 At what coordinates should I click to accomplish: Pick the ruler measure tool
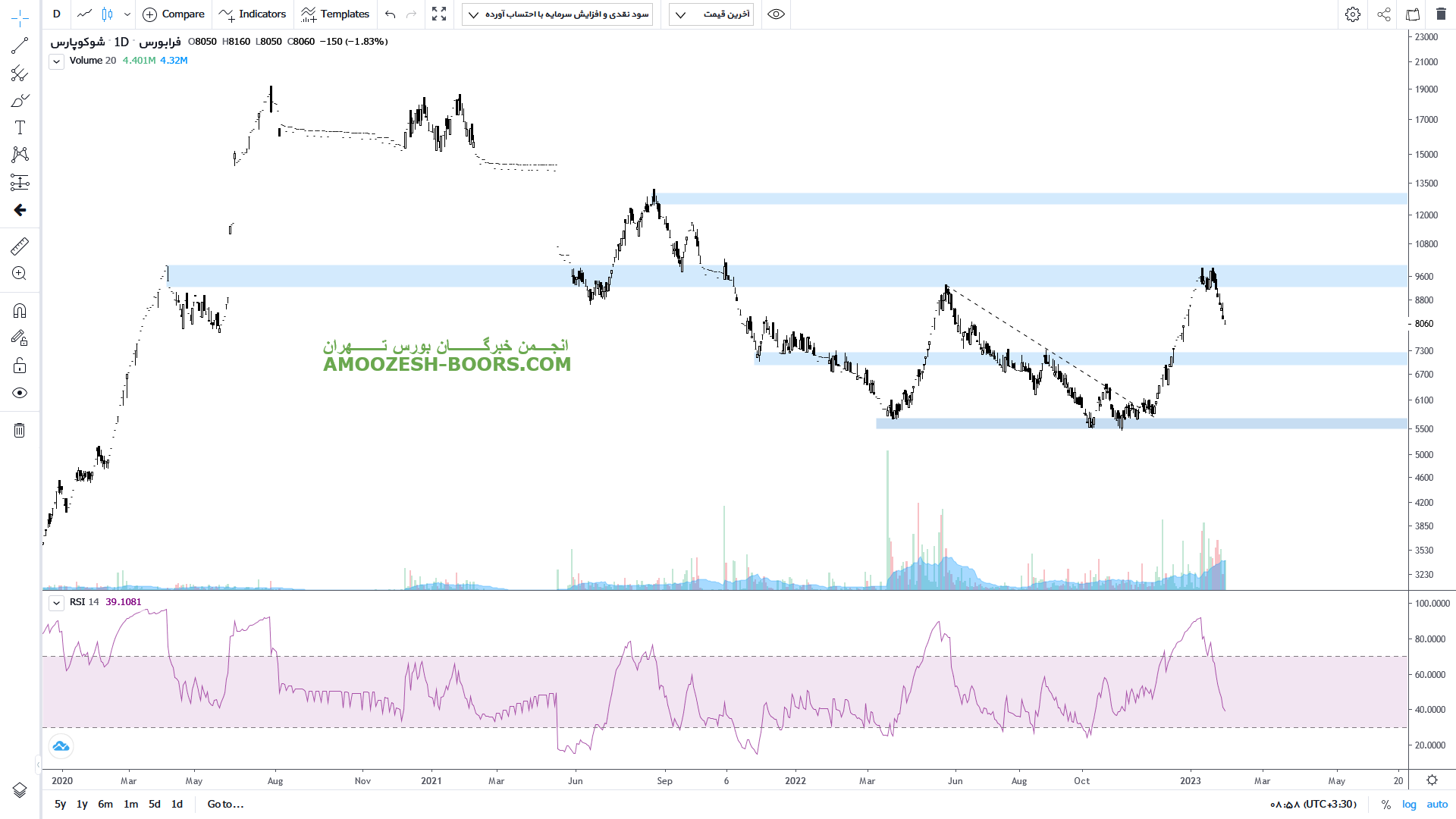coord(20,246)
